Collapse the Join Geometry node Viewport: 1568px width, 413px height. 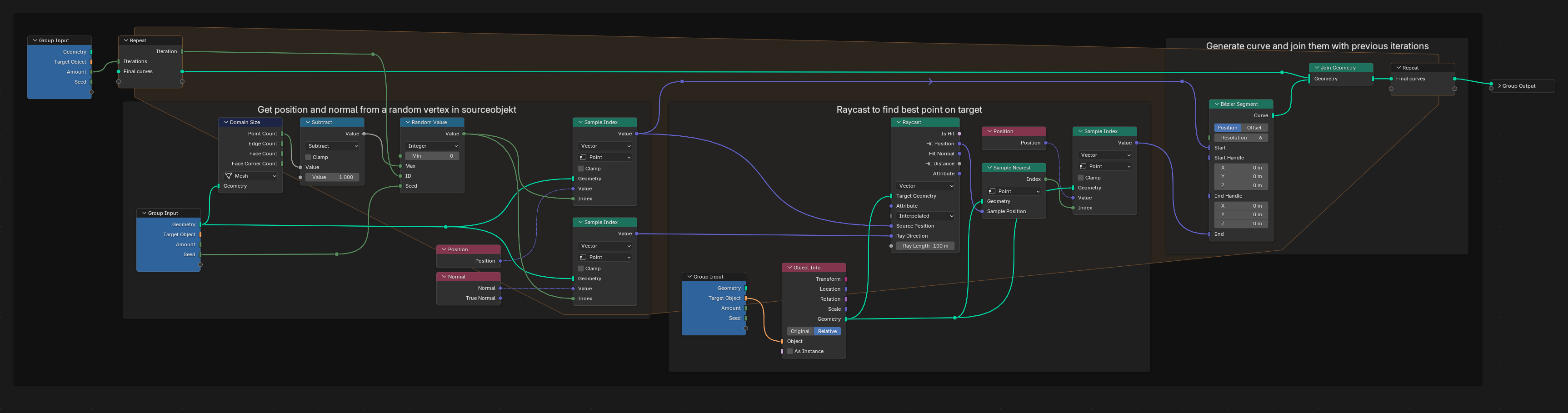pyautogui.click(x=1317, y=68)
